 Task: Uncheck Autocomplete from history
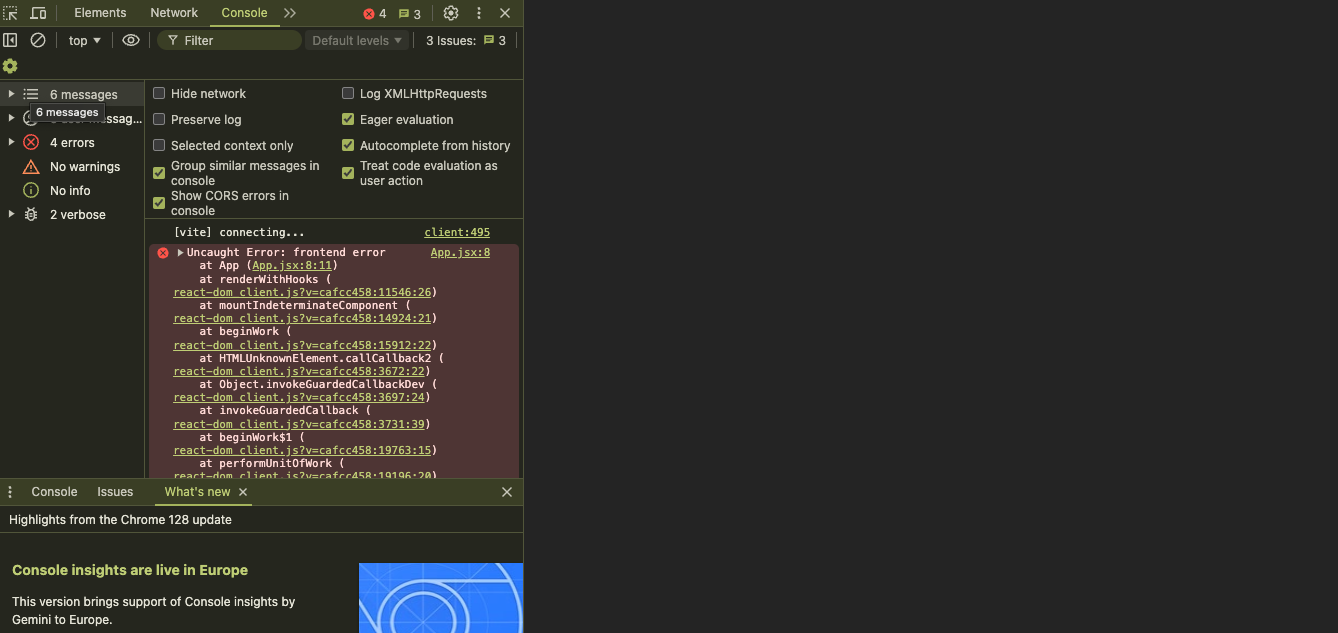coord(348,145)
